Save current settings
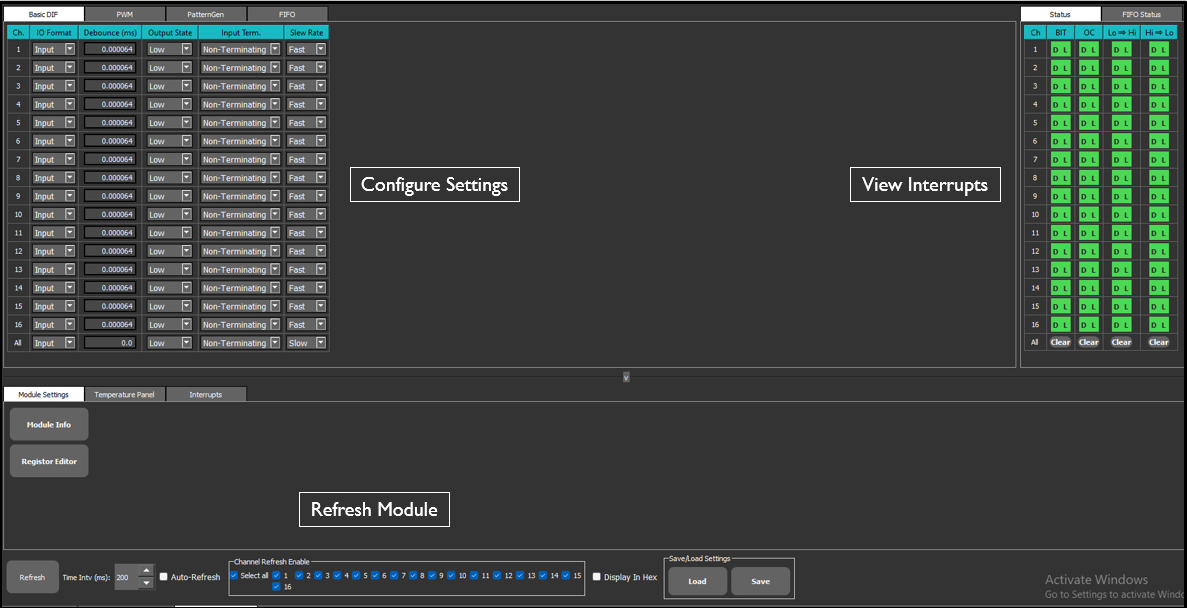 coord(760,581)
